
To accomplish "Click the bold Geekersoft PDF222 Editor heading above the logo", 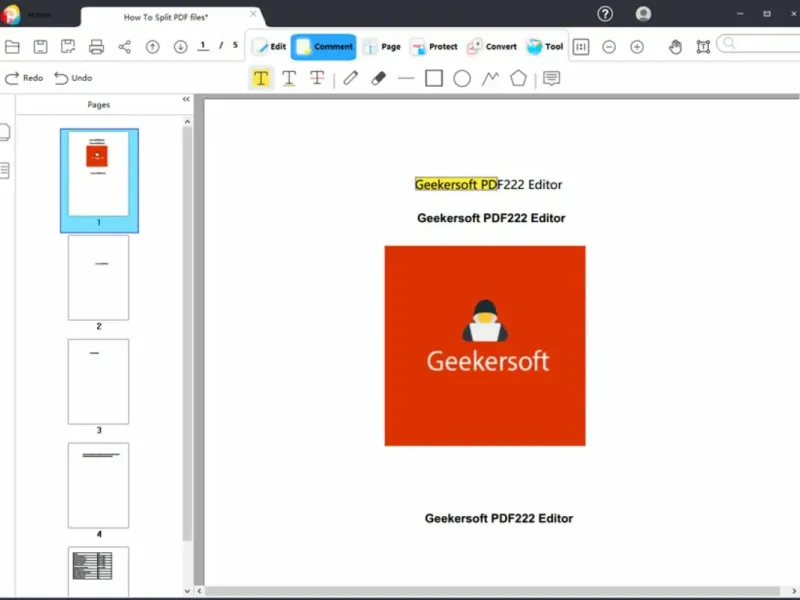I will (491, 218).
